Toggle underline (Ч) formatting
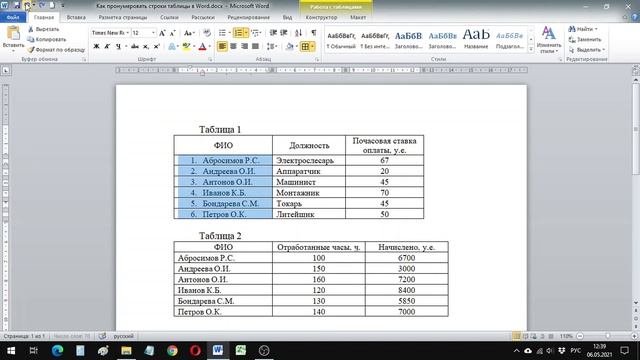This screenshot has height=360, width=640. [118, 47]
